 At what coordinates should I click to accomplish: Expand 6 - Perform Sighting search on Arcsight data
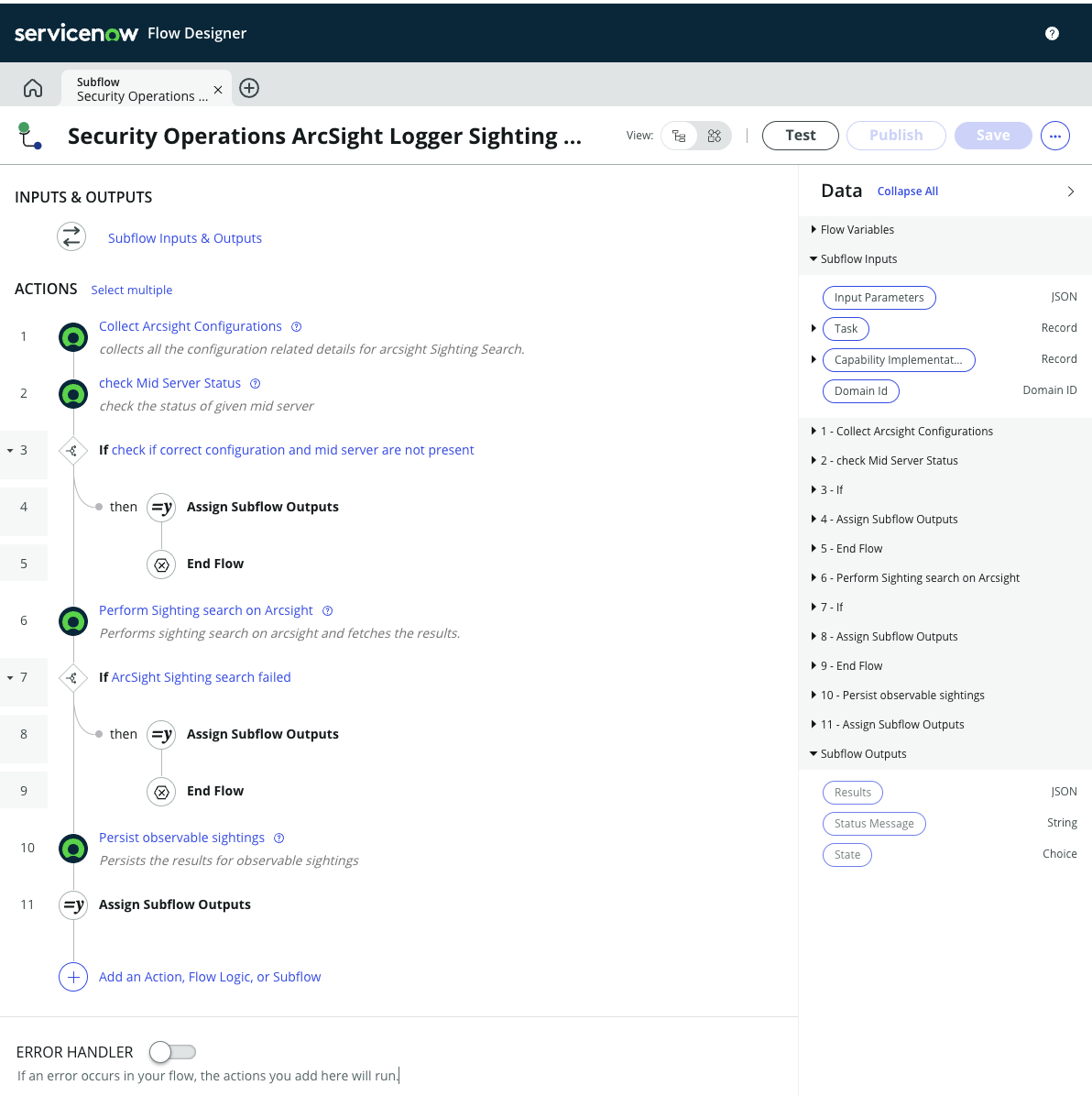pos(814,578)
